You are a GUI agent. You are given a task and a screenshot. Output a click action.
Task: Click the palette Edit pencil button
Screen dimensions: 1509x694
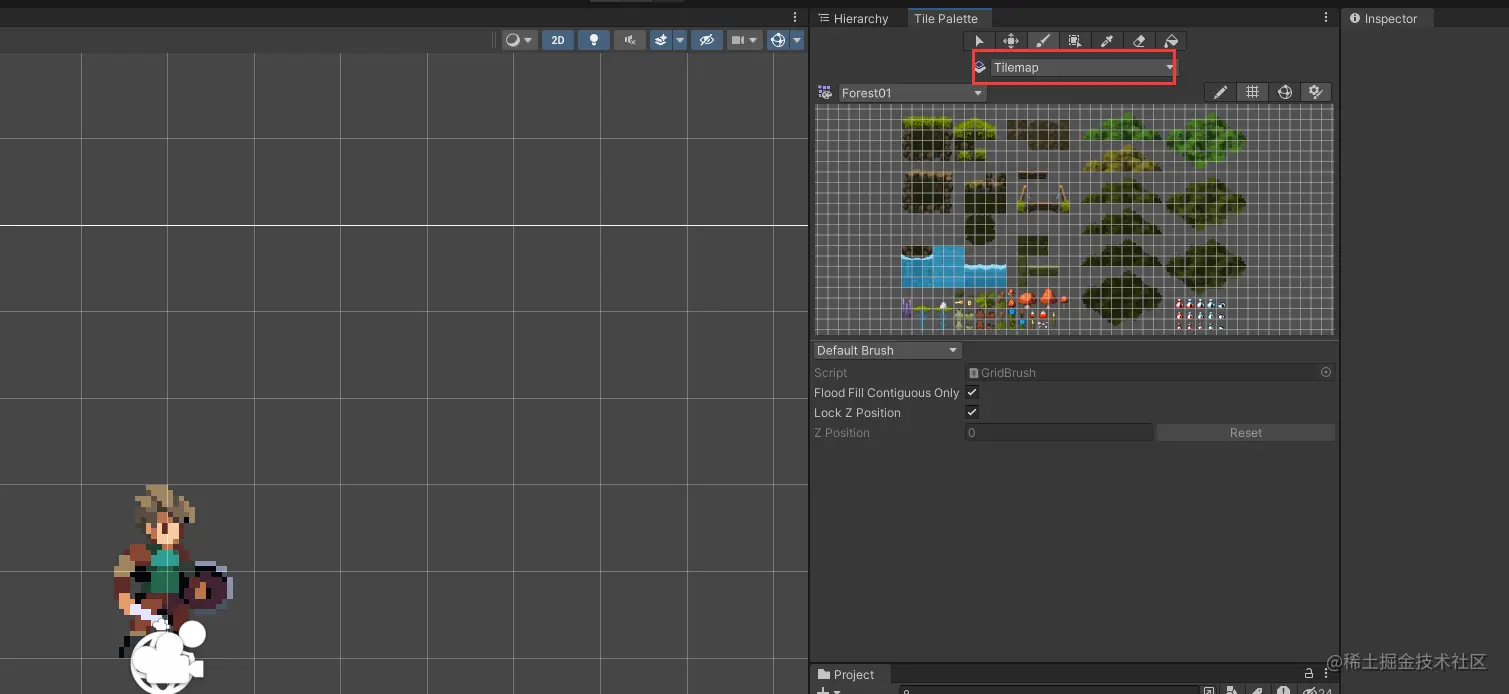[1220, 92]
